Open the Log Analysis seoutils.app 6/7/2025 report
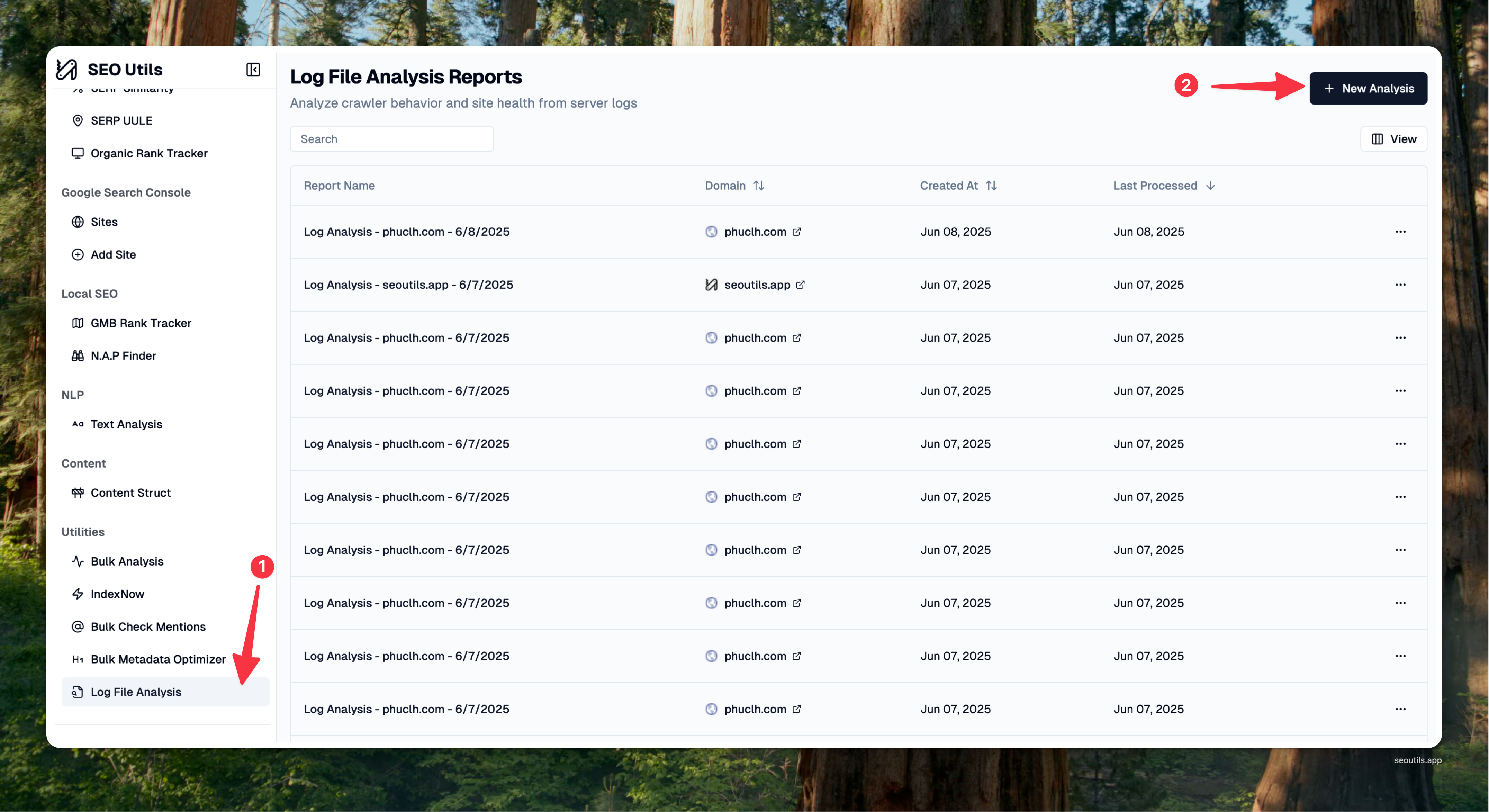 point(408,285)
